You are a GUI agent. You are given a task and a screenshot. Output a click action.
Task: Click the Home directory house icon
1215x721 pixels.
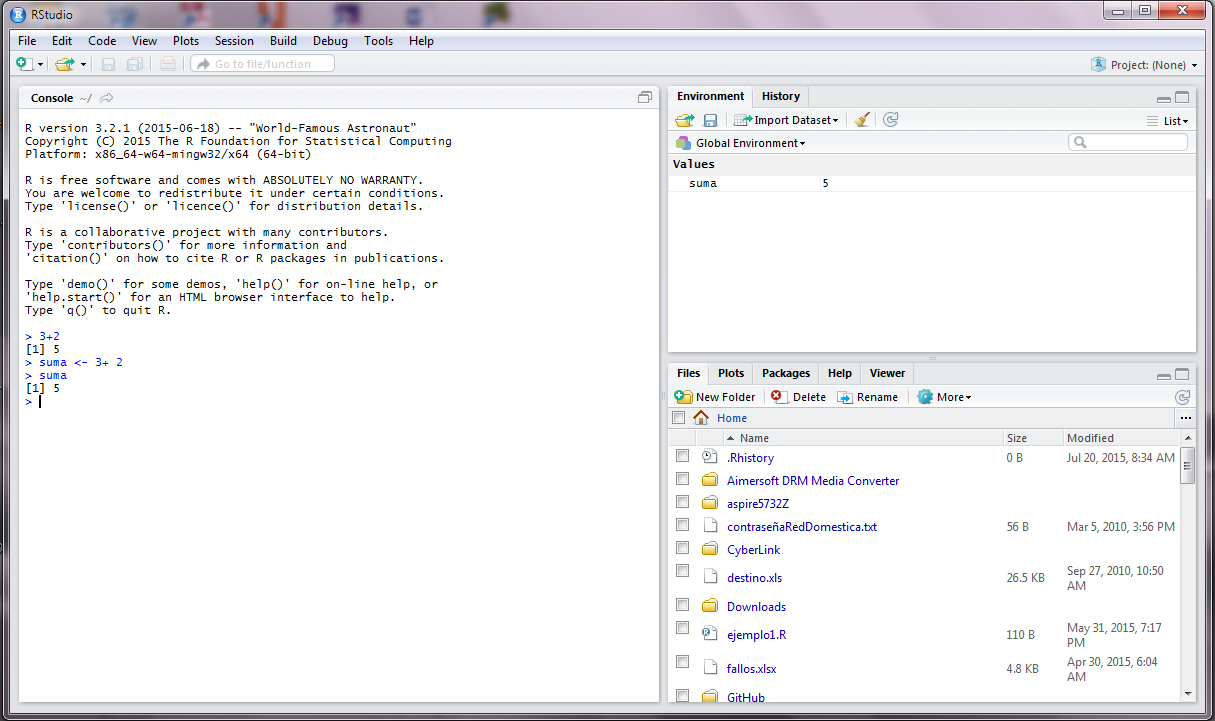point(701,418)
